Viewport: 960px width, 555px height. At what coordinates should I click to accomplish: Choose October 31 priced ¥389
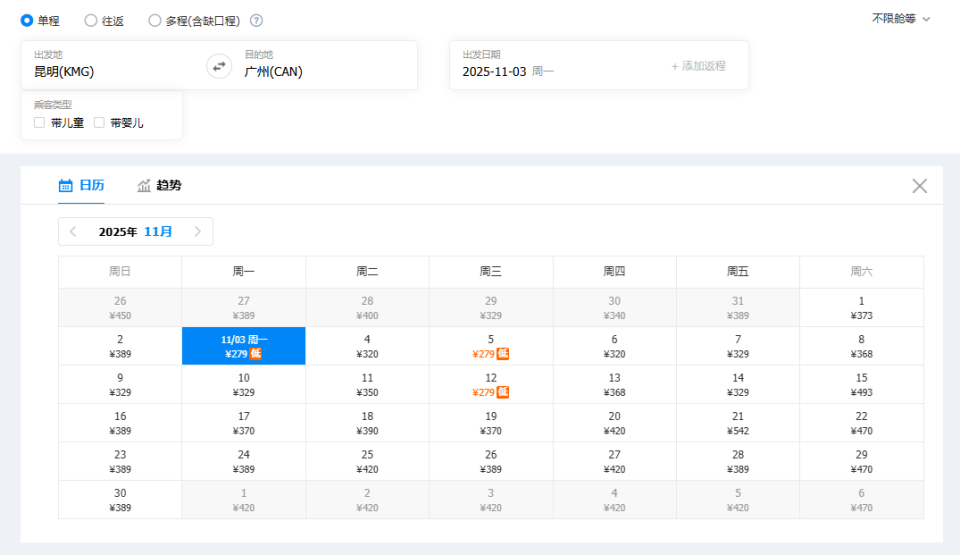738,308
